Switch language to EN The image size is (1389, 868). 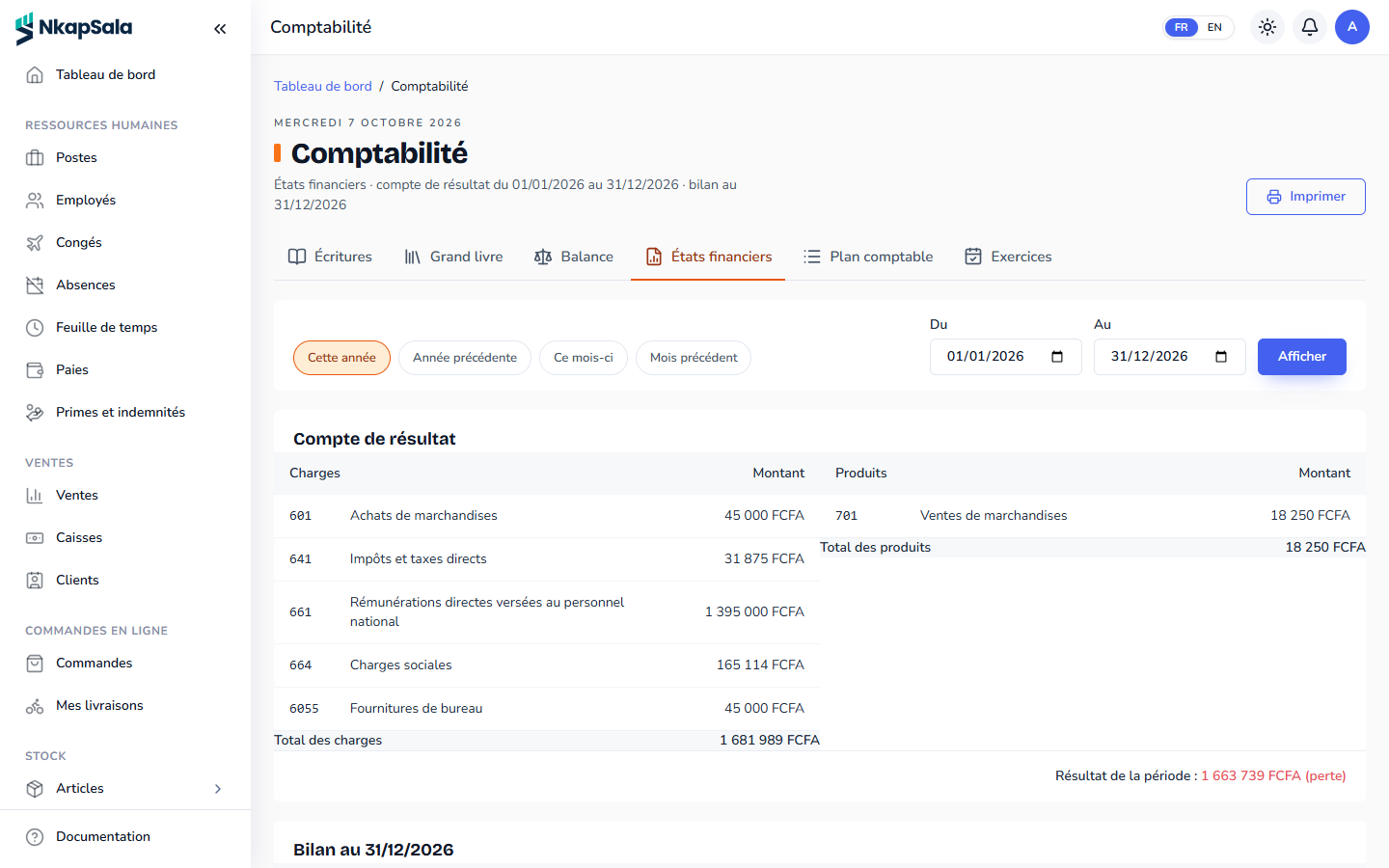pyautogui.click(x=1214, y=27)
